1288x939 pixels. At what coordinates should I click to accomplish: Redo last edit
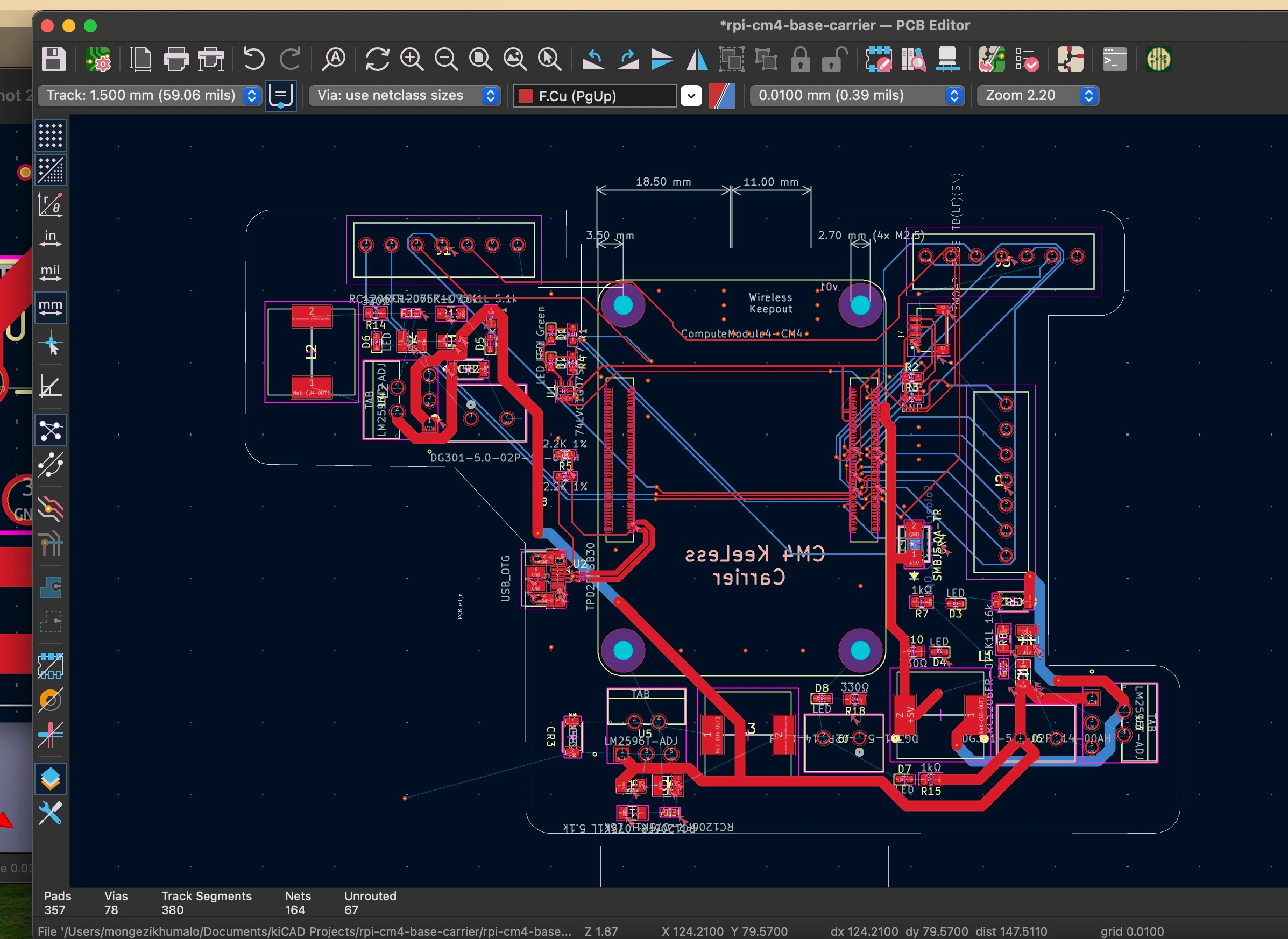pyautogui.click(x=290, y=60)
